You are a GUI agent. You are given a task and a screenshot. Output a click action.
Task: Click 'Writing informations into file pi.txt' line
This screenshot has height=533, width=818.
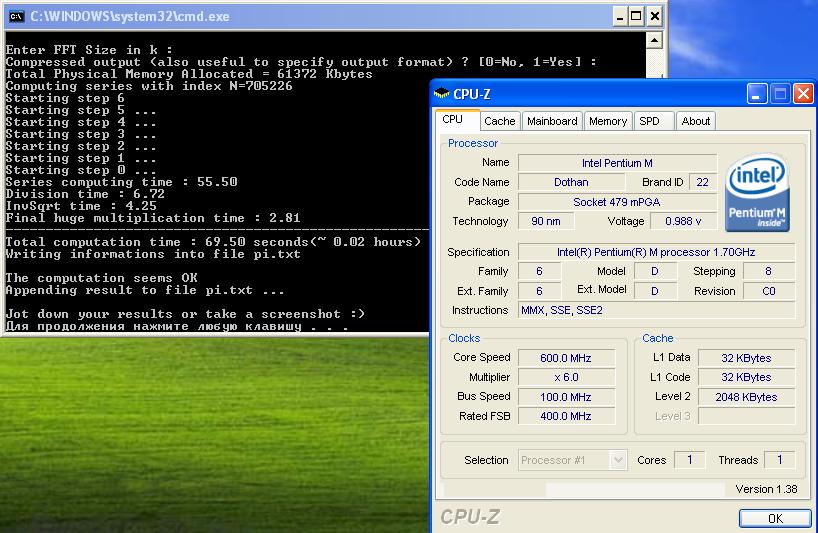(x=153, y=254)
